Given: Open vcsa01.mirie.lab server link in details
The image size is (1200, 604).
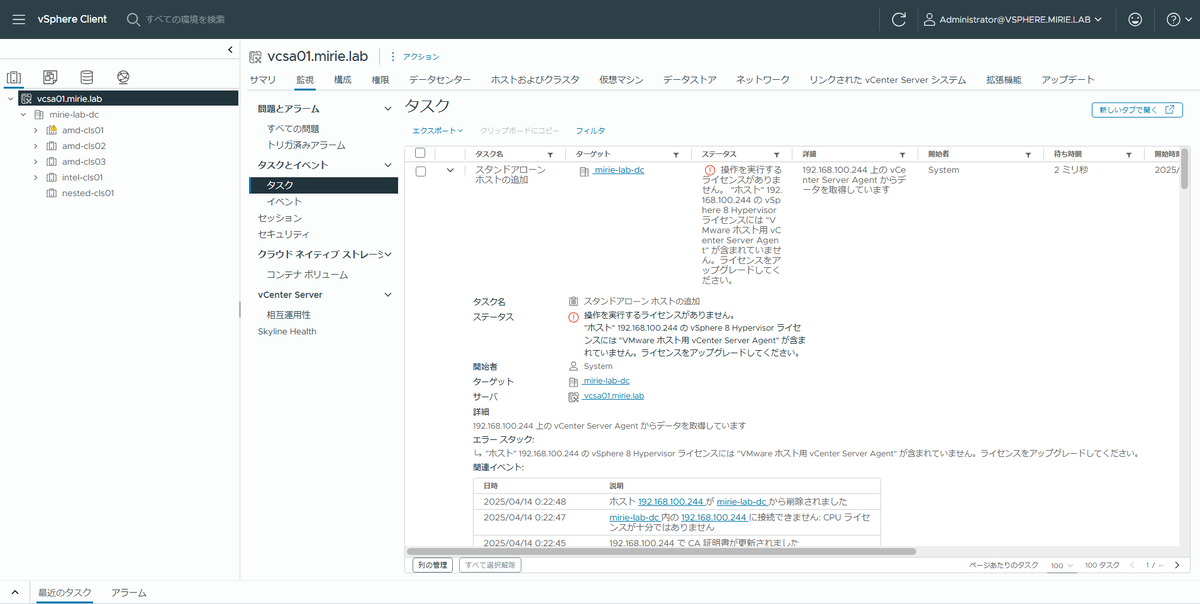Looking at the screenshot, I should point(613,396).
